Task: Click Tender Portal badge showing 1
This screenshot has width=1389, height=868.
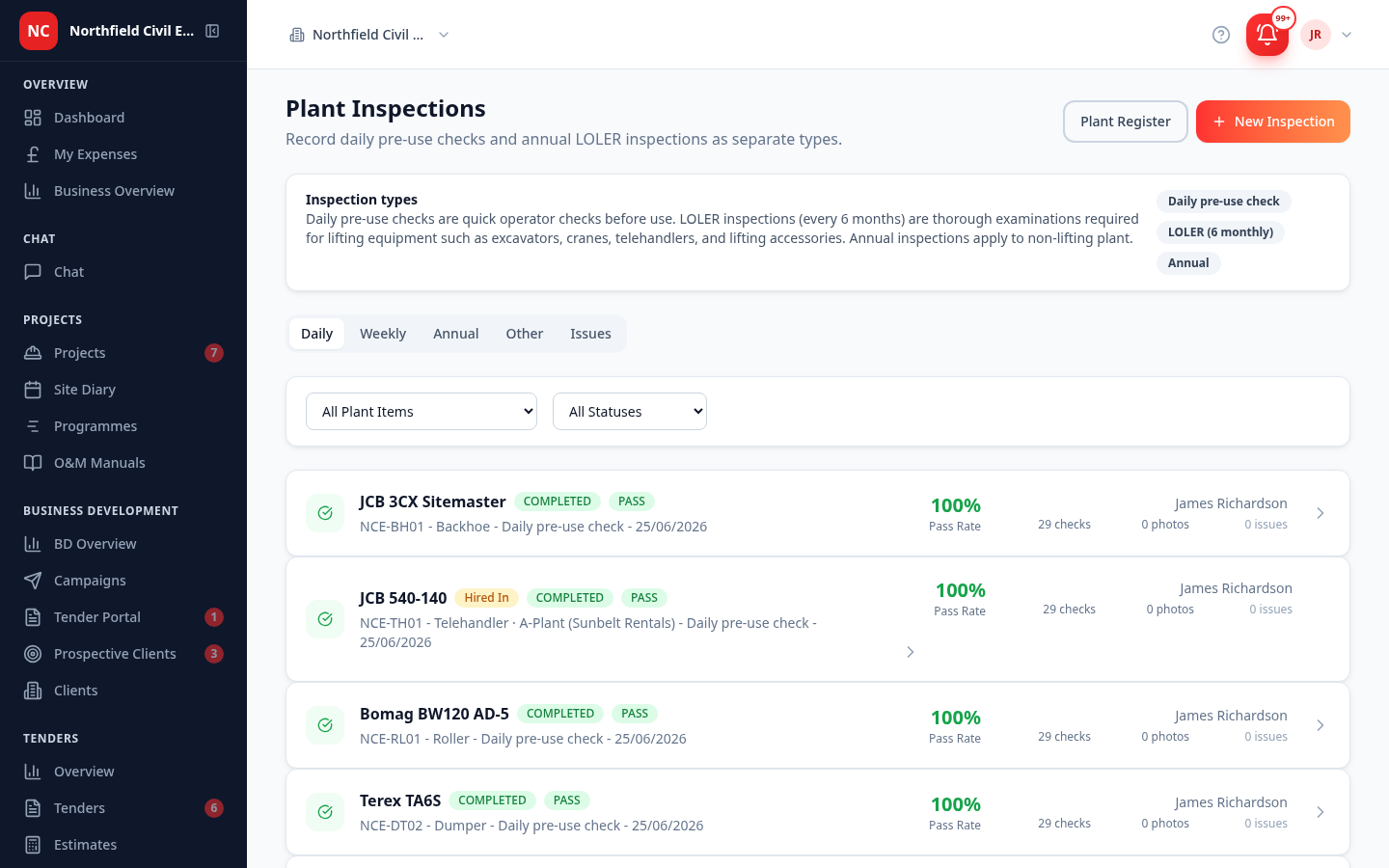Action: point(214,617)
